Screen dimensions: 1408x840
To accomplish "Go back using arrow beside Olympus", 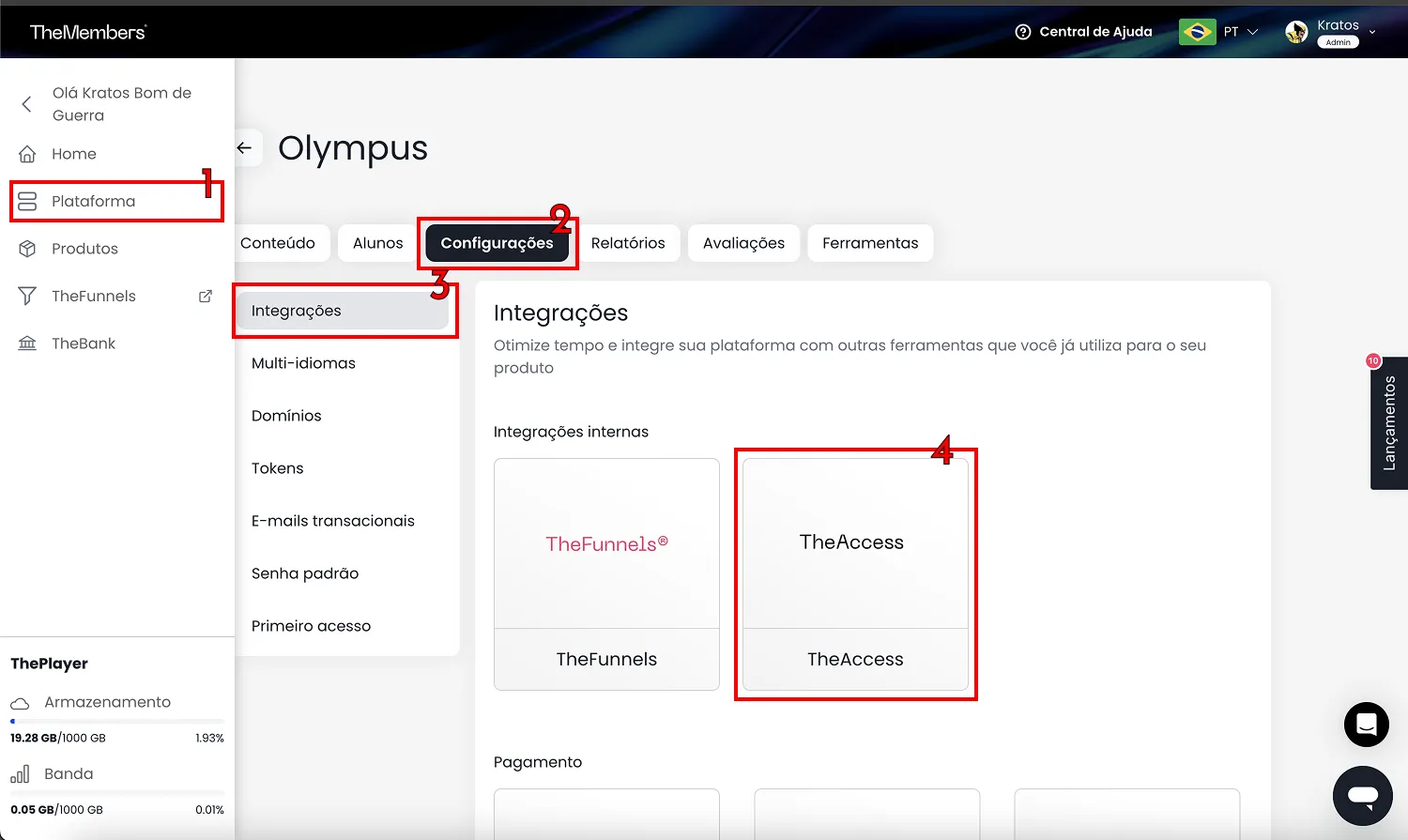I will [x=245, y=148].
